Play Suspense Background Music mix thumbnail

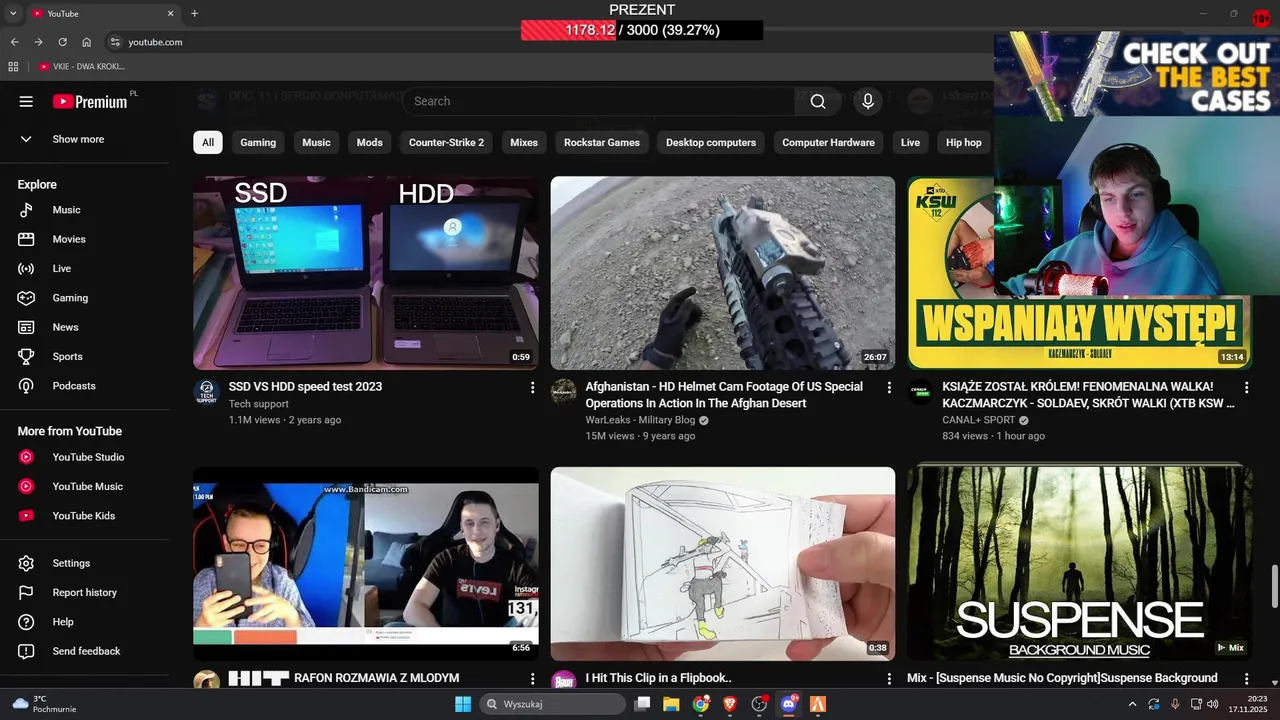coord(1080,564)
